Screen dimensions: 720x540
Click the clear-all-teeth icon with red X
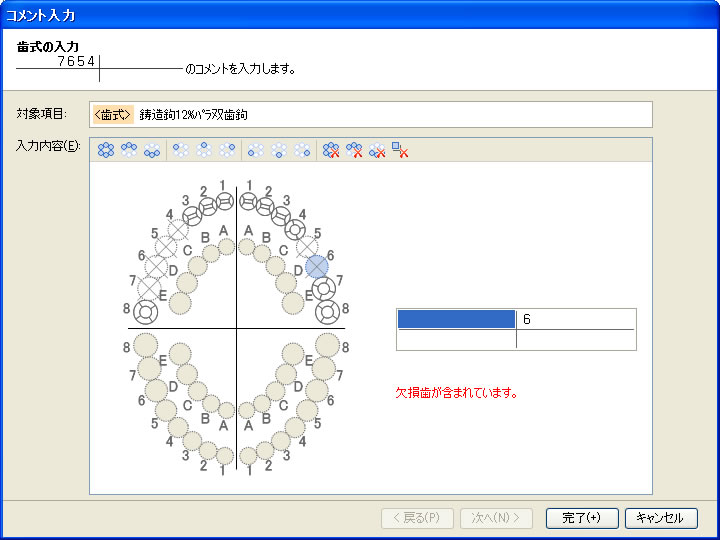[331, 150]
